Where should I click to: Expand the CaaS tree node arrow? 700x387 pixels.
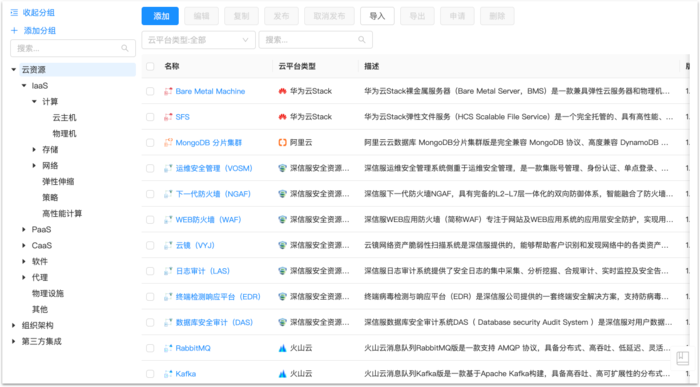coord(24,246)
